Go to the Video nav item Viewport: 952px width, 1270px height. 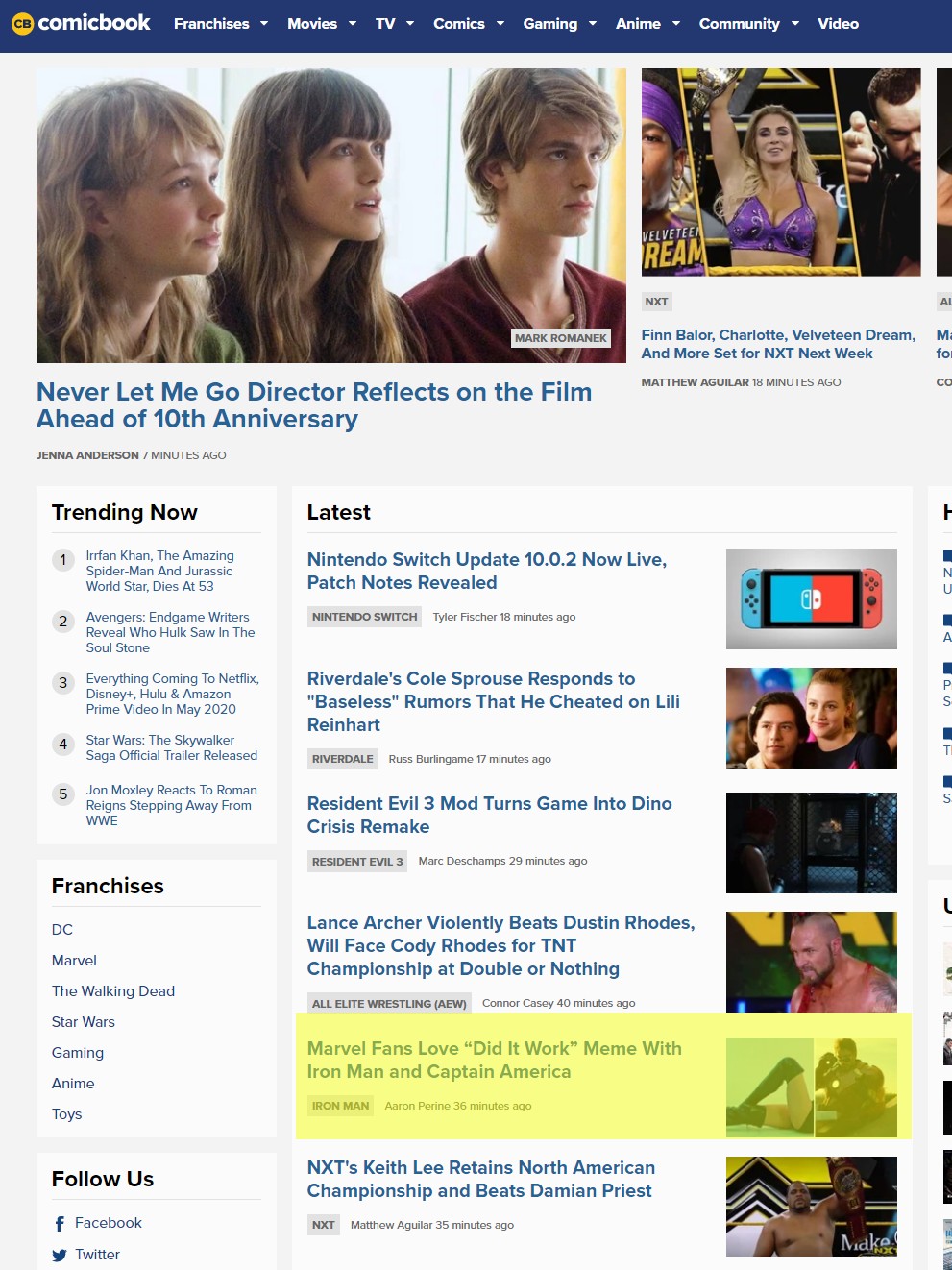(x=839, y=23)
